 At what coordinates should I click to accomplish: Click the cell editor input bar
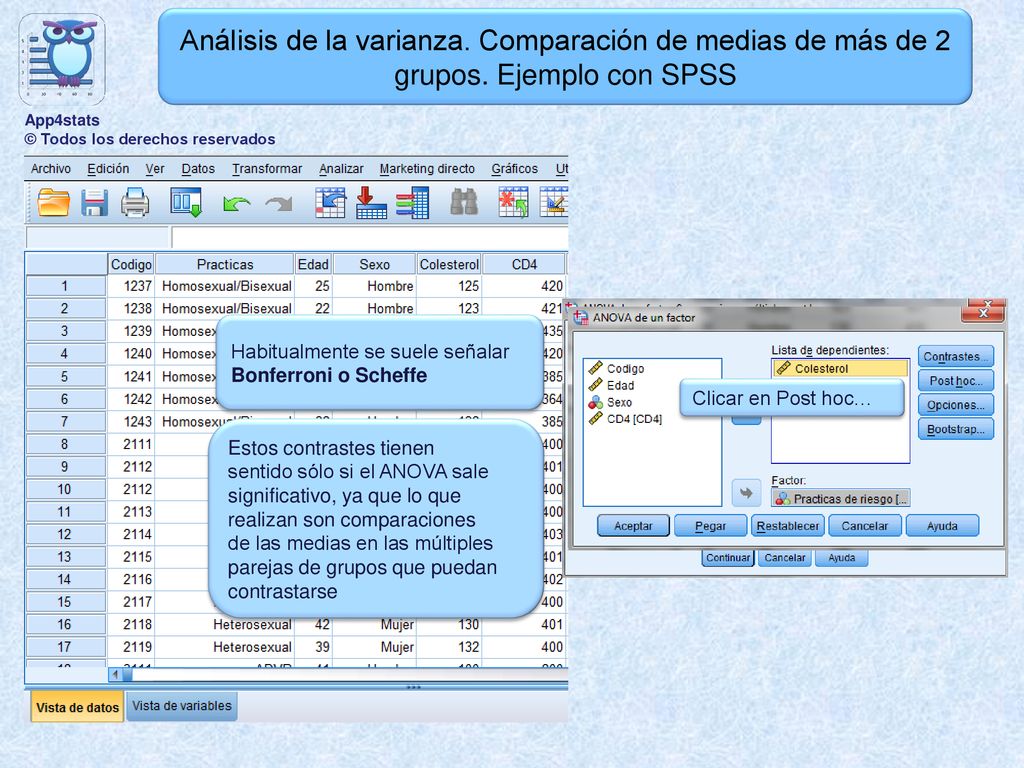(x=370, y=236)
